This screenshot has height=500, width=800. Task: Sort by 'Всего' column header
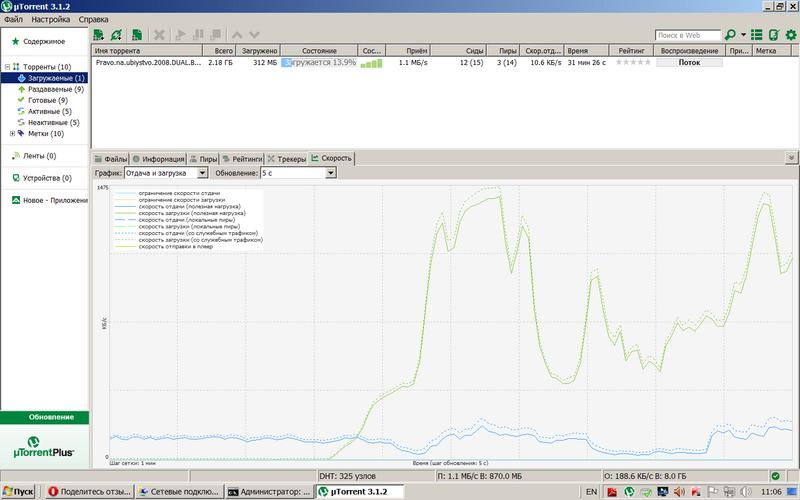(219, 51)
